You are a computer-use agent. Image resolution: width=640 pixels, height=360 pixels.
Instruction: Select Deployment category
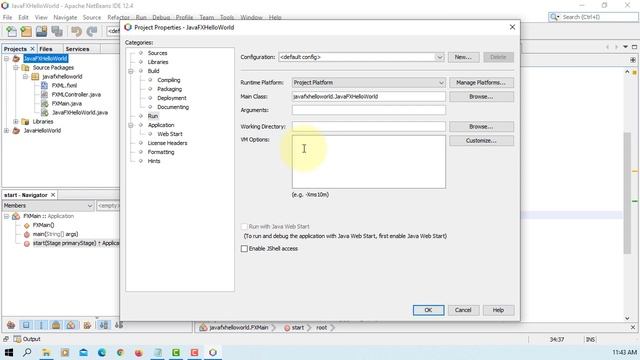(x=172, y=98)
